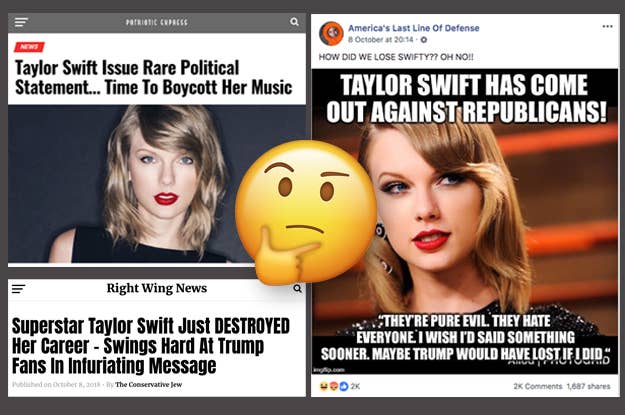Open the Taylor Swift boycott headline article
The image size is (625, 415).
(x=153, y=77)
